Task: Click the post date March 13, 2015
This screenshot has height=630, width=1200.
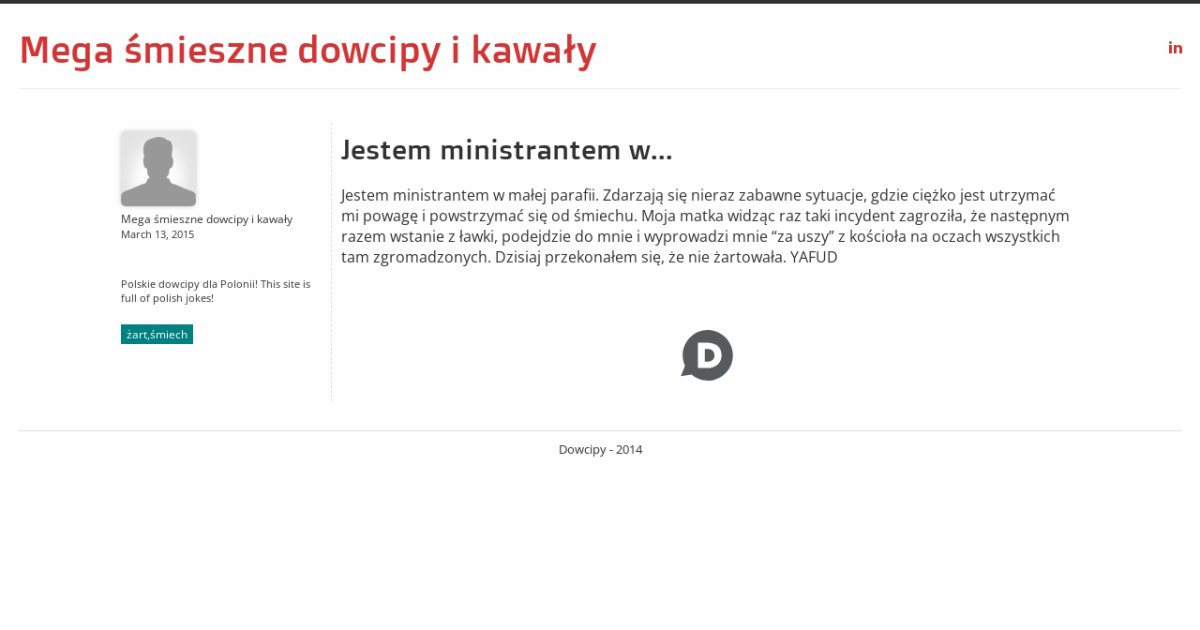Action: [x=157, y=235]
